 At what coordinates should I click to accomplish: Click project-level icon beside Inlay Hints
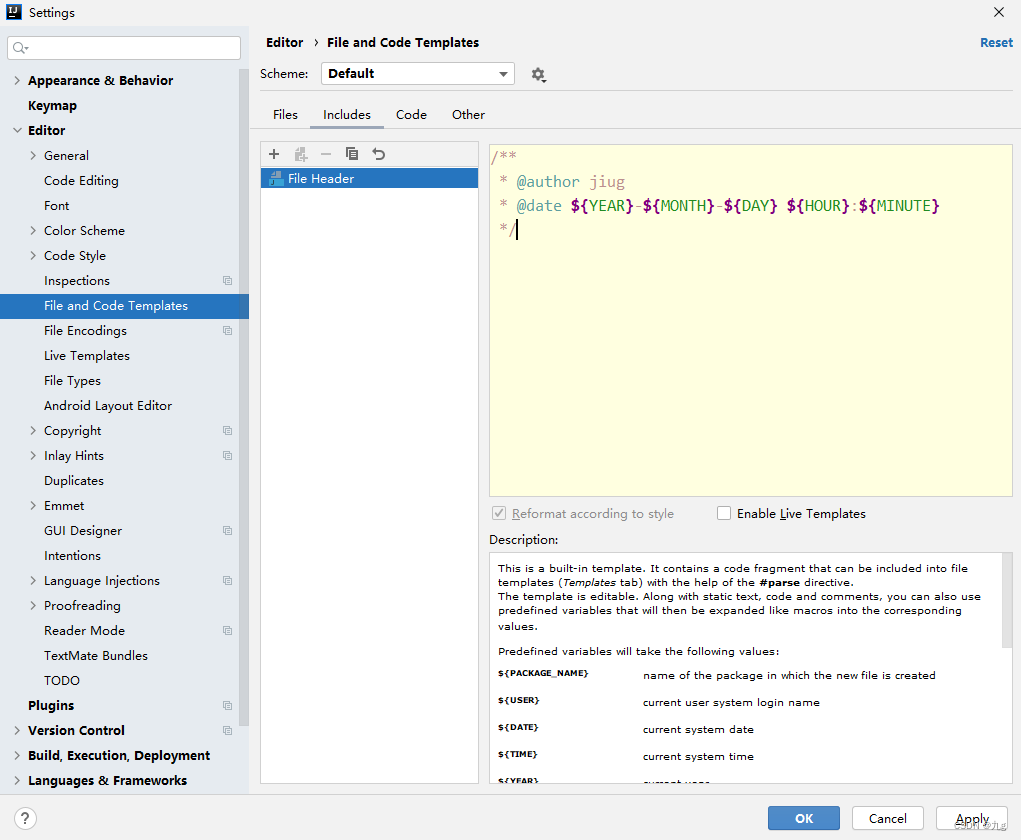click(227, 456)
